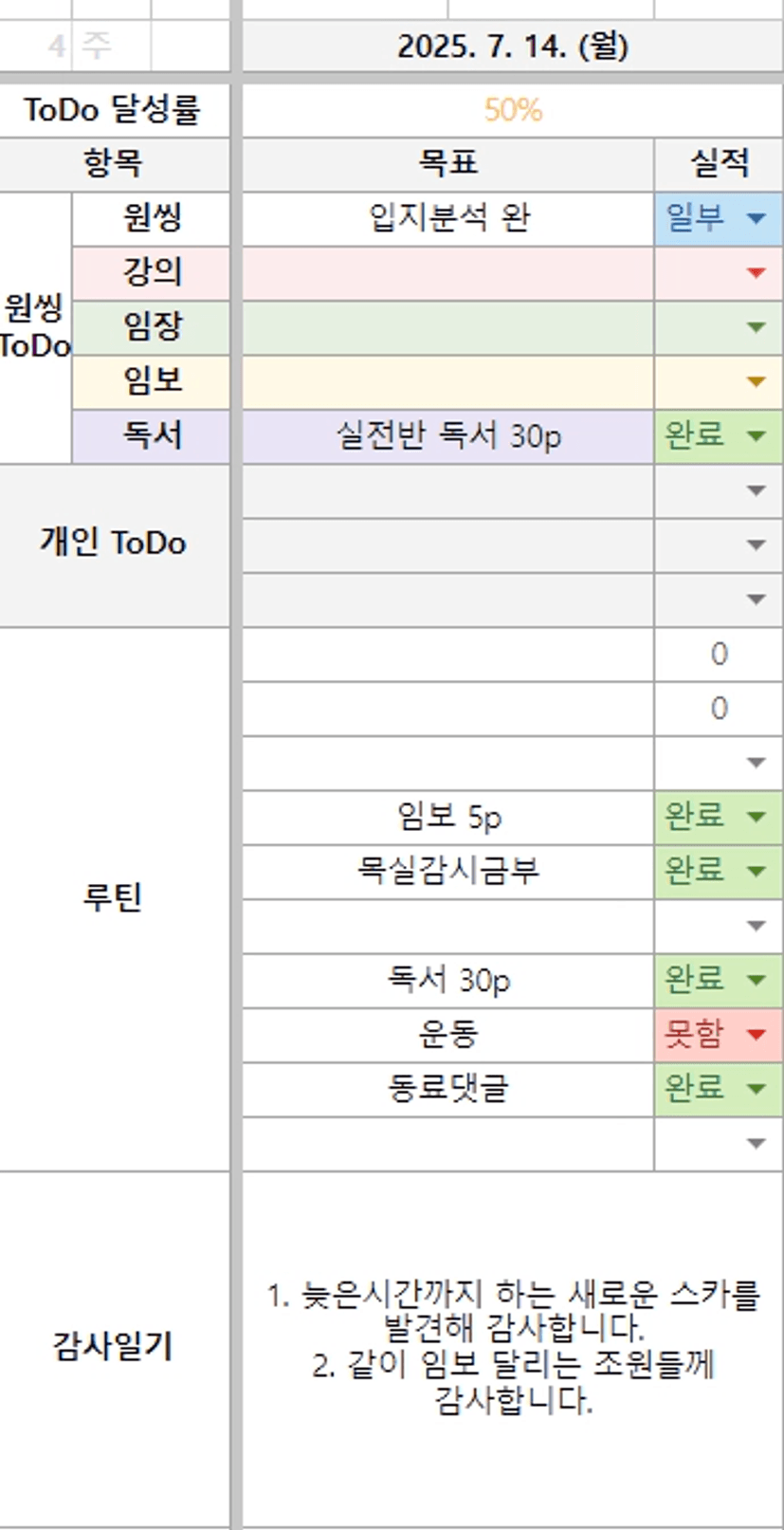Open the orange dropdown arrow in 임보 row
Viewport: 784px width, 1530px height.
(756, 381)
